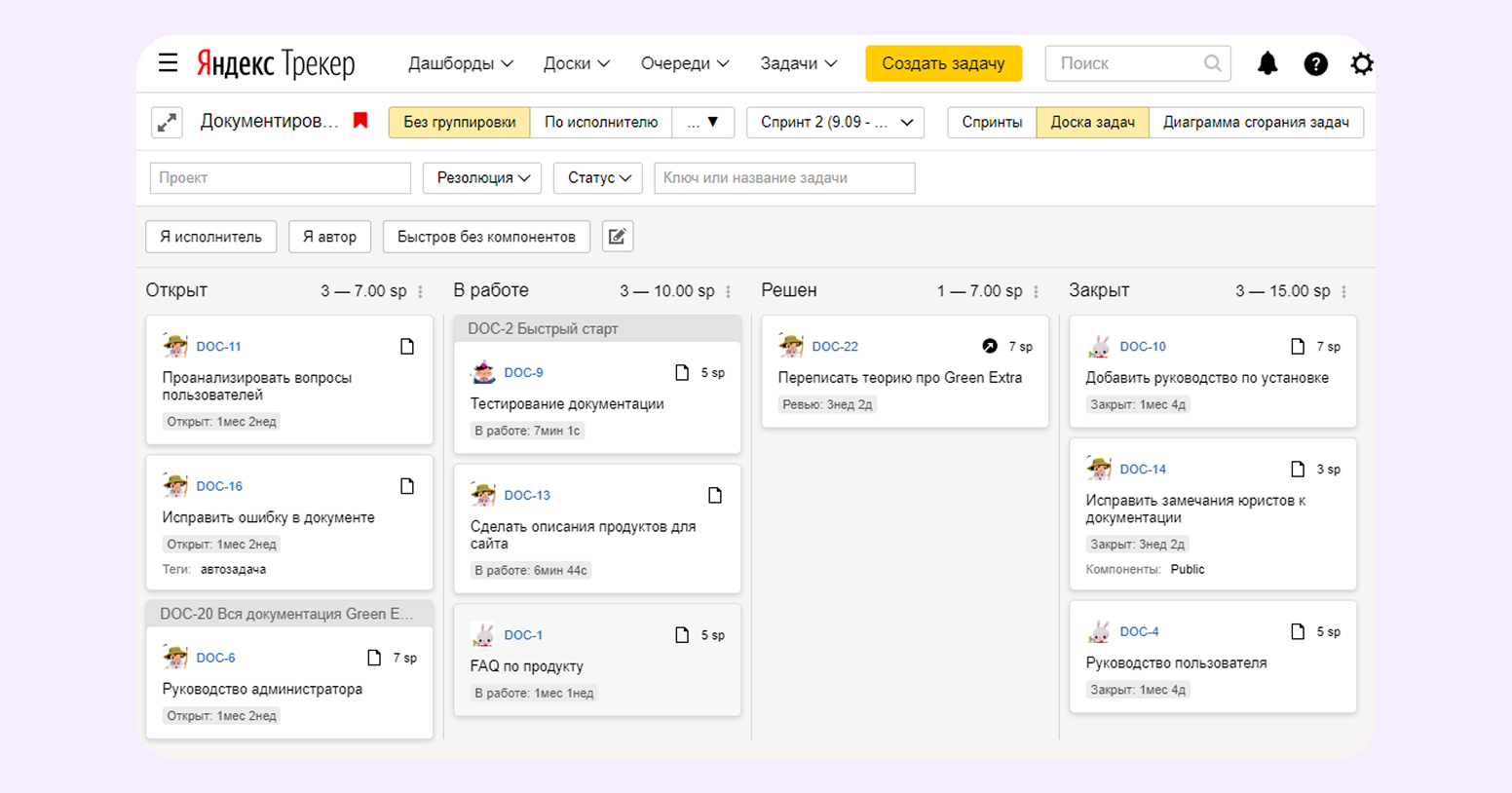1512x793 pixels.
Task: Toggle the «Я исполнитель» quick filter
Action: point(210,237)
